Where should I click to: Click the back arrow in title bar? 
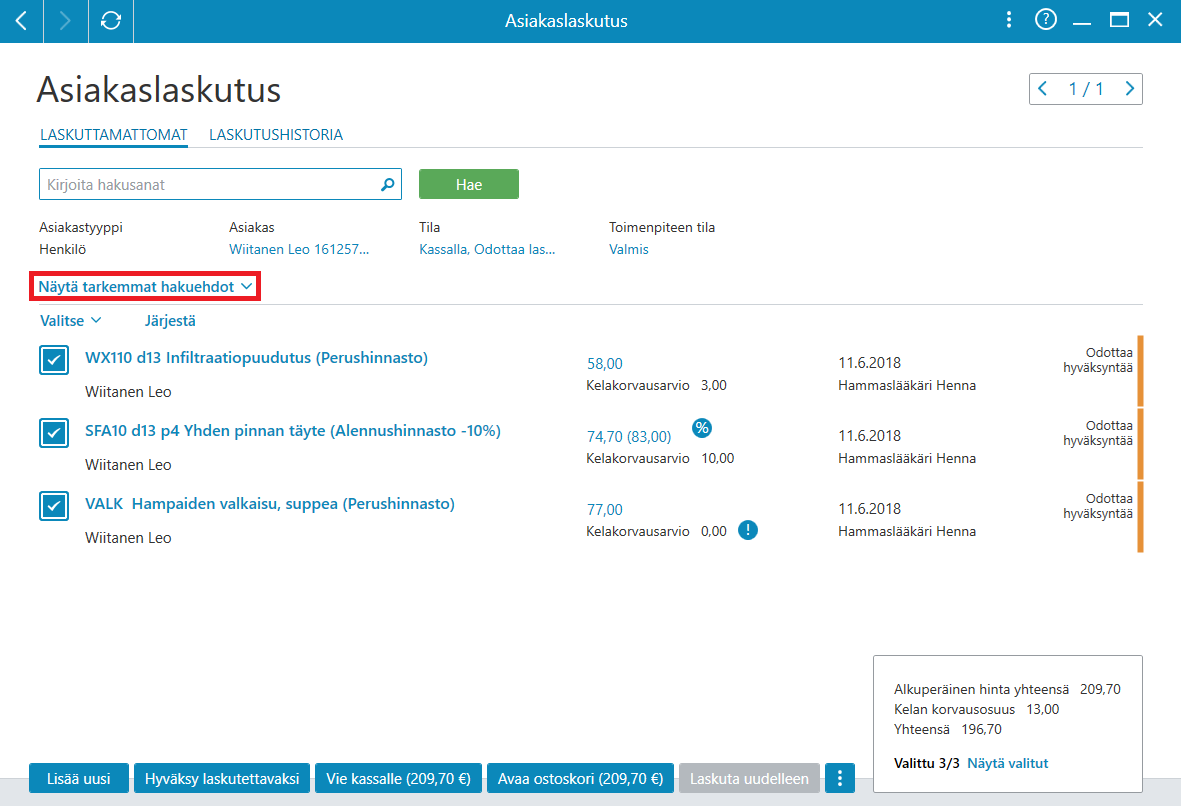pos(22,21)
